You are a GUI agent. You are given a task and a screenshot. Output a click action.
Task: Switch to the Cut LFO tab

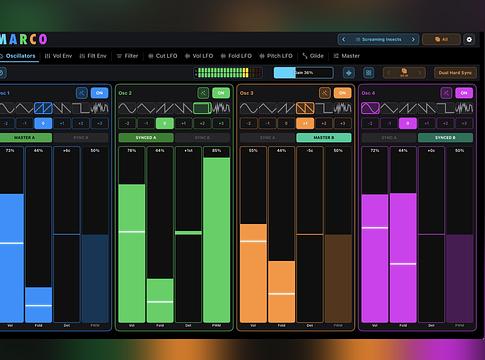pos(163,56)
